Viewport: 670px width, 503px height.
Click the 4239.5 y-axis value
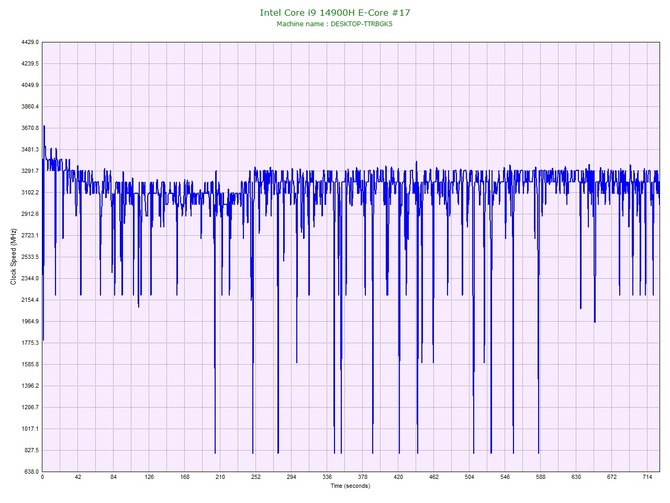click(30, 64)
